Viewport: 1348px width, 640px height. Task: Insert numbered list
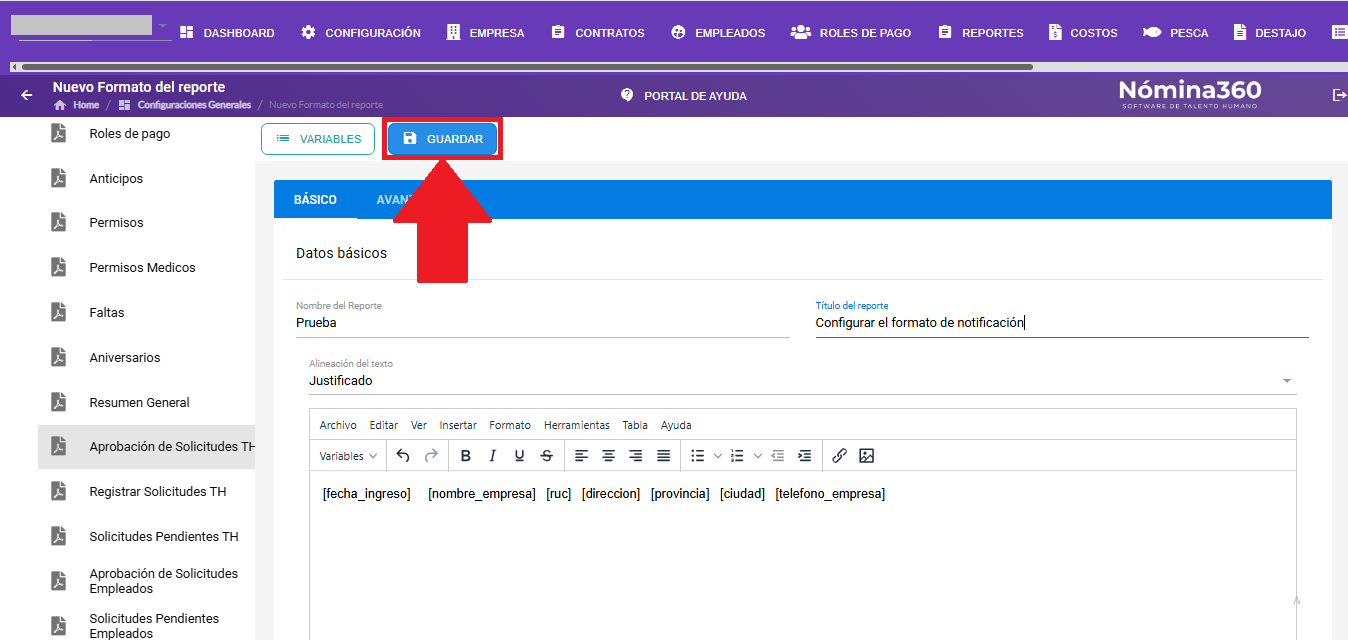coord(737,456)
